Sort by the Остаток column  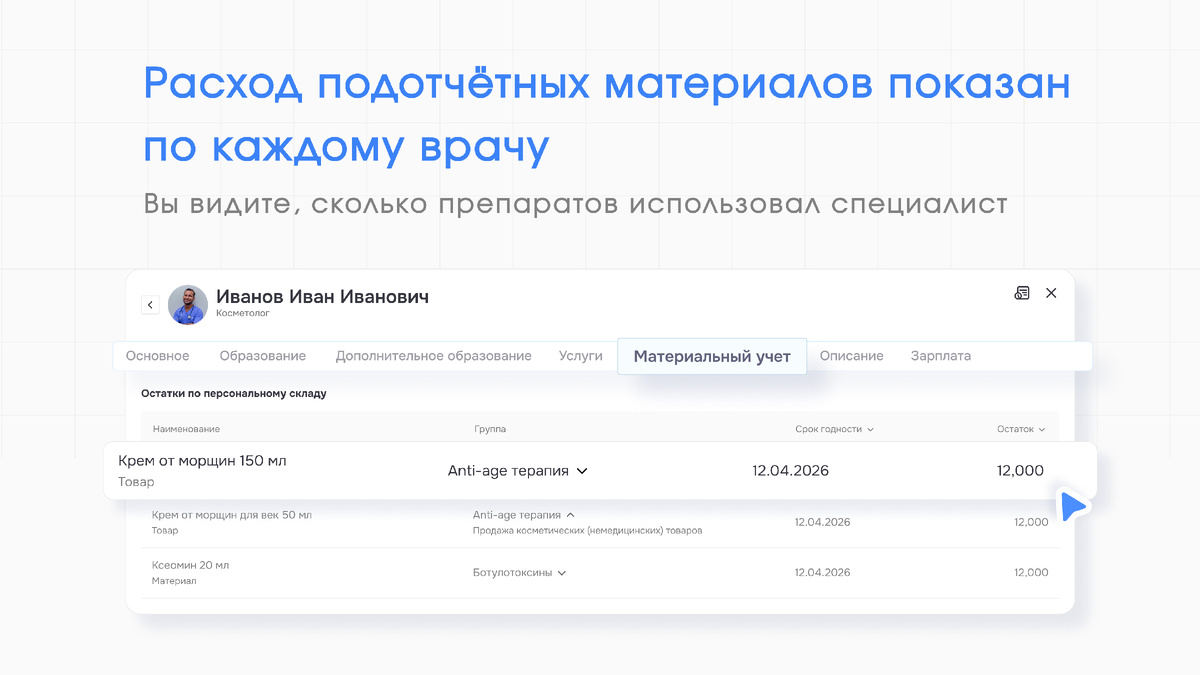(1021, 429)
